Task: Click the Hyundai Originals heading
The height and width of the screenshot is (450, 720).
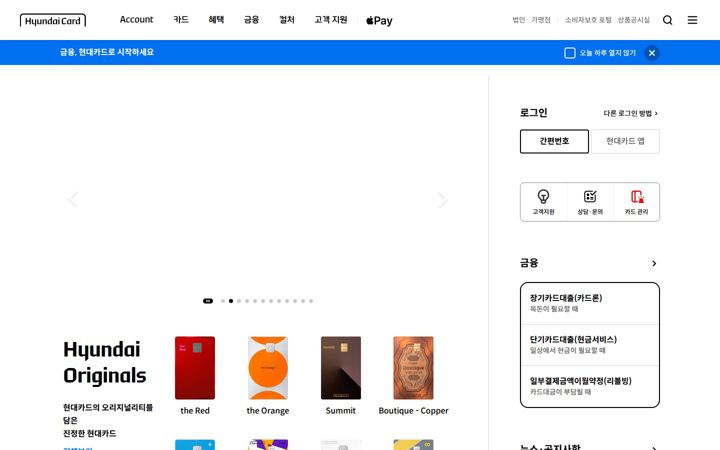Action: coord(105,363)
